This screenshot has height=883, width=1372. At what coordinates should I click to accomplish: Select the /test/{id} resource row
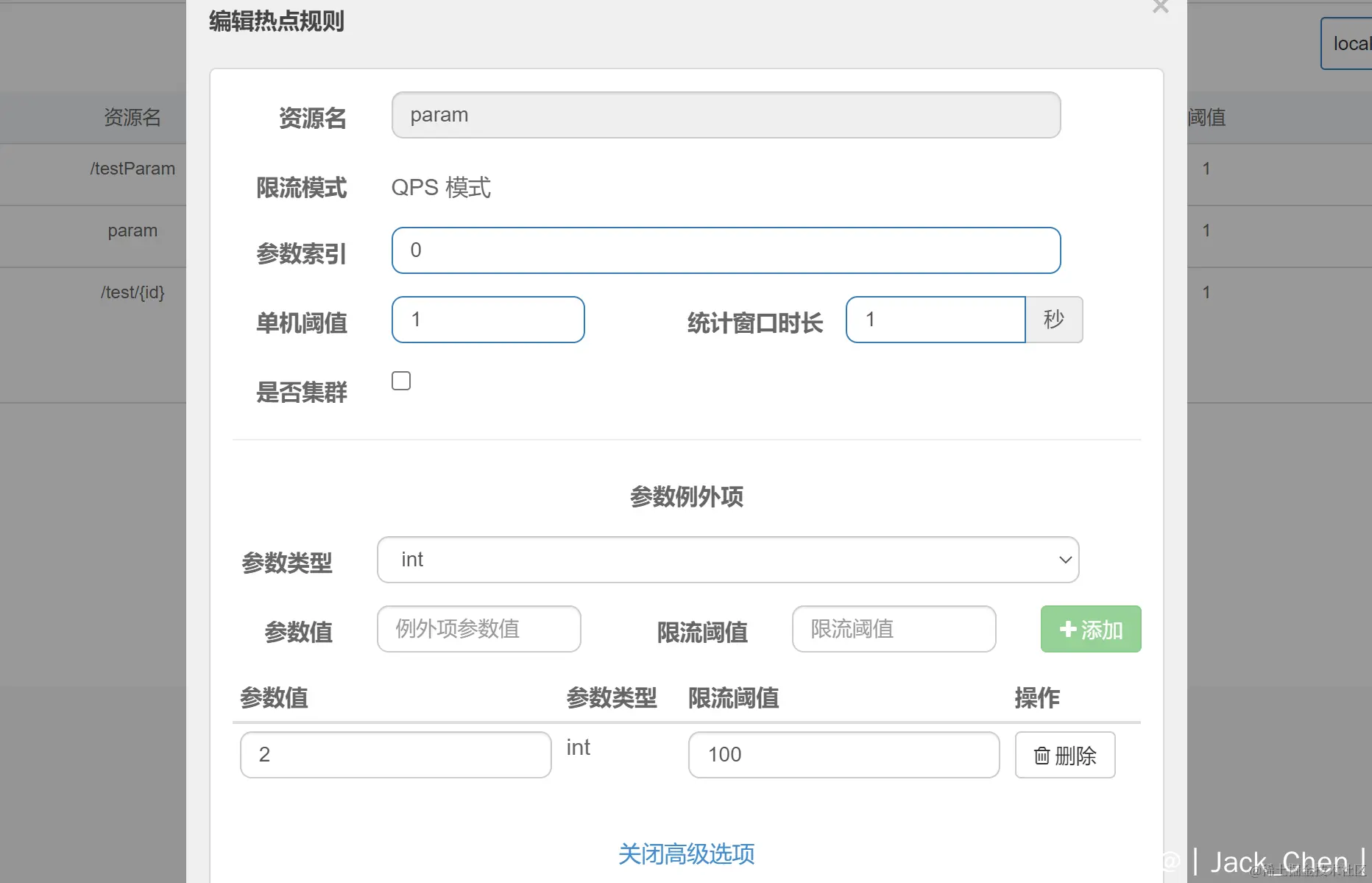(x=132, y=292)
